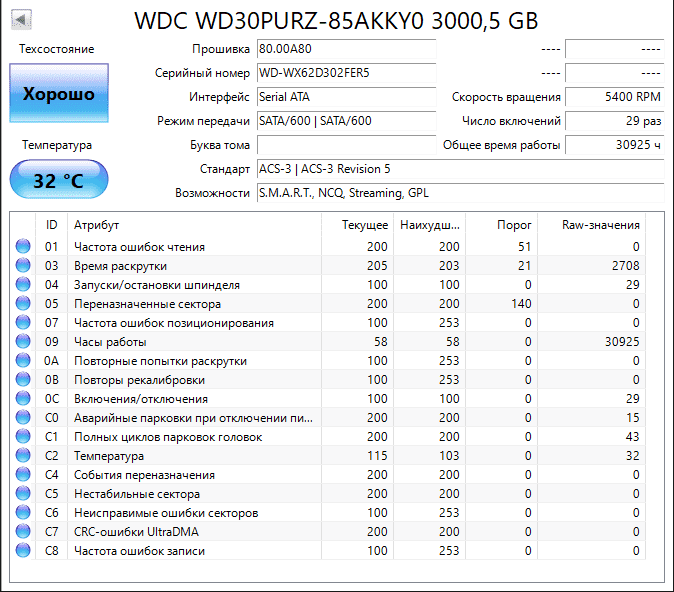Click the Возможности field with S.M.A.R.T.
Image resolution: width=674 pixels, height=592 pixels.
click(461, 193)
